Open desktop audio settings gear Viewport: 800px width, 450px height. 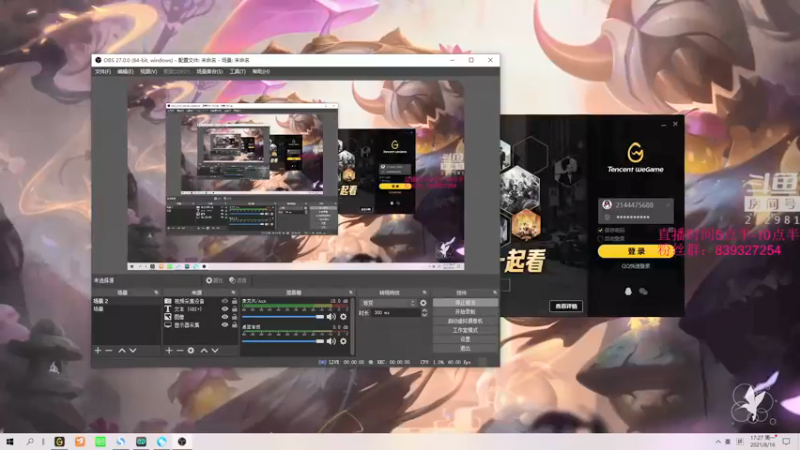click(343, 341)
